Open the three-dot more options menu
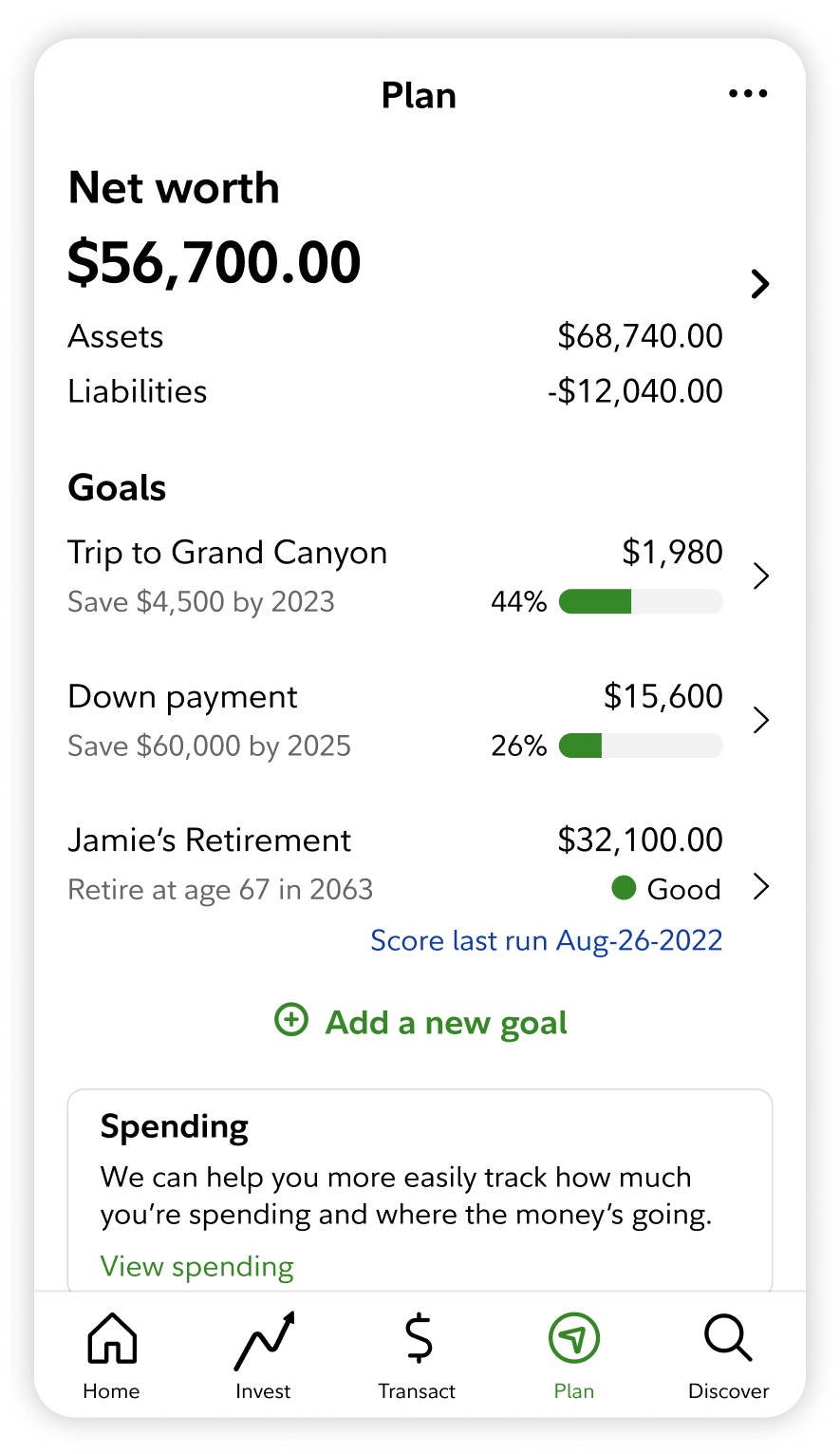This screenshot has width=840, height=1454. (x=748, y=94)
